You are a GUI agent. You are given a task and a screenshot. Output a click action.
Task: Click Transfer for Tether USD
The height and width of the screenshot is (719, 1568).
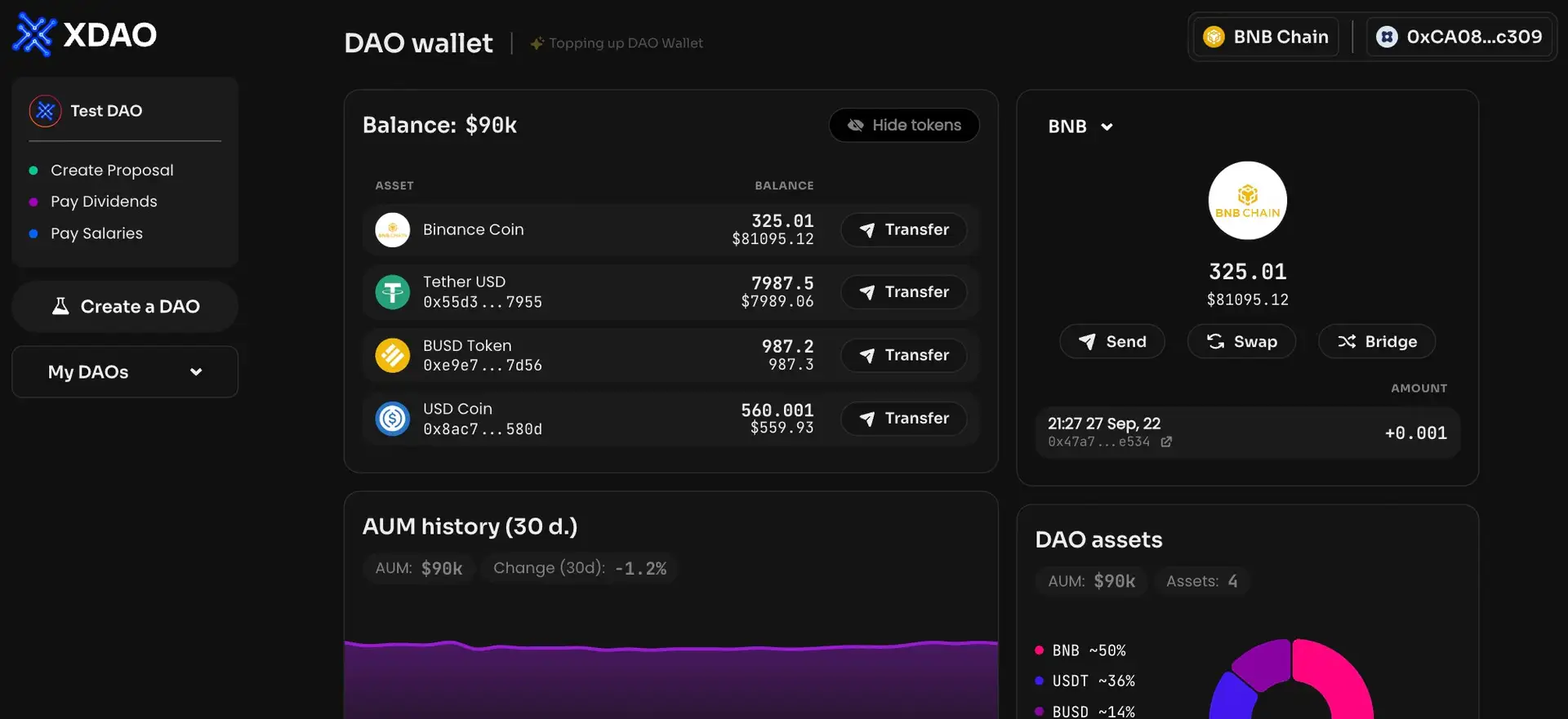pyautogui.click(x=904, y=292)
